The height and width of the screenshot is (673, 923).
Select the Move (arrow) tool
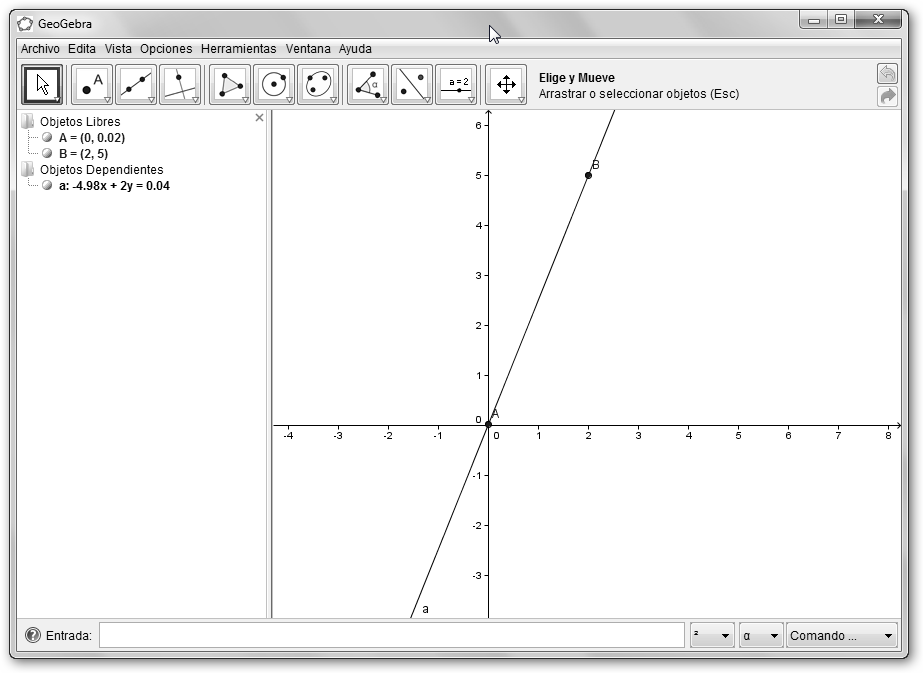tap(42, 85)
